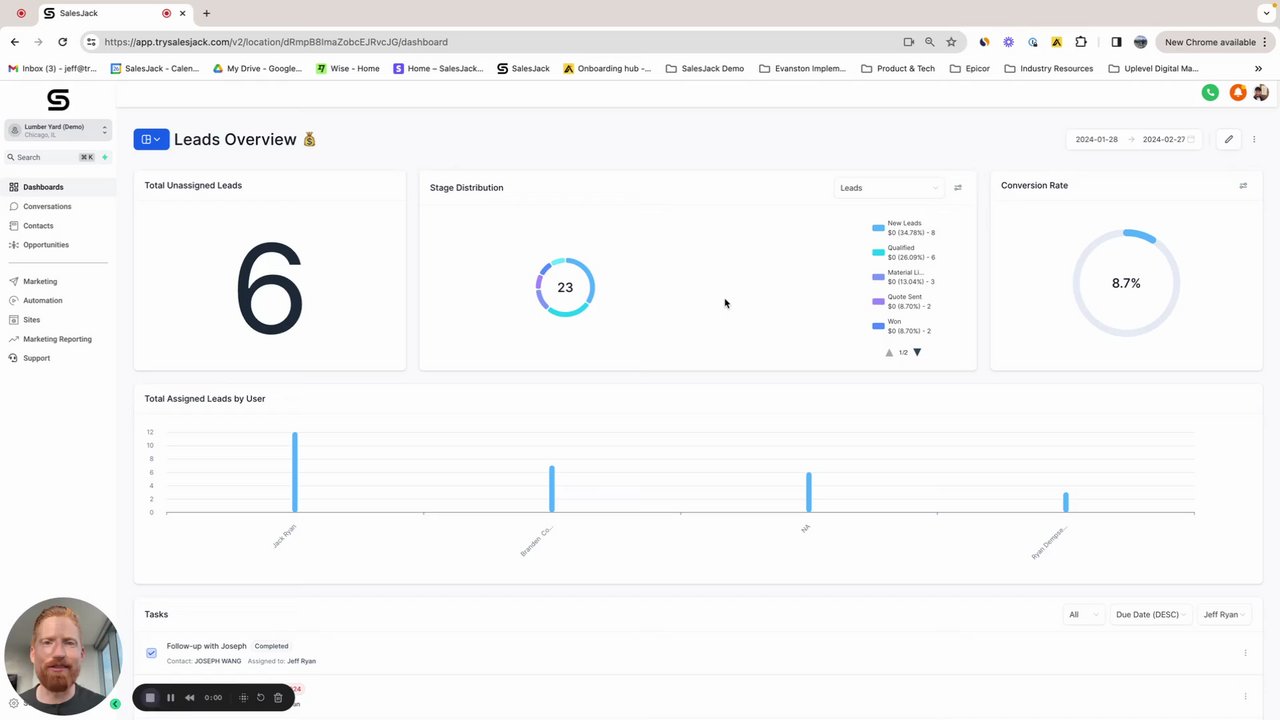Image resolution: width=1280 pixels, height=720 pixels.
Task: Open Conversations in sidebar
Action: click(47, 206)
